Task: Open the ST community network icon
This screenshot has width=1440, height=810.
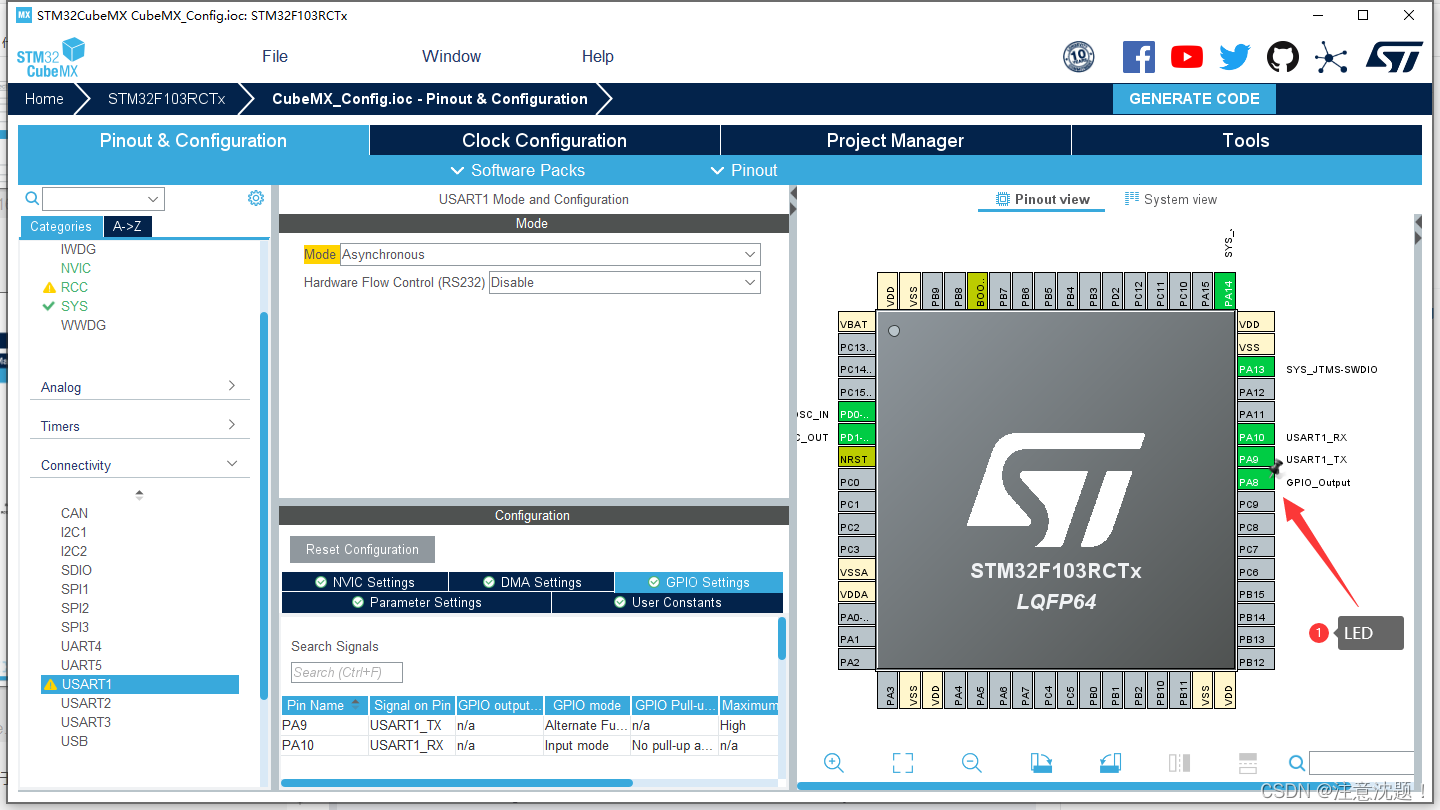Action: (x=1331, y=57)
